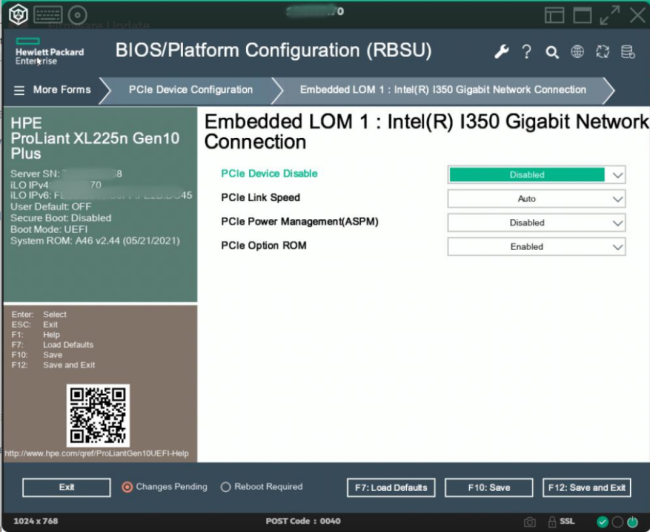Click the QR code help image
650x532 pixels.
98,415
